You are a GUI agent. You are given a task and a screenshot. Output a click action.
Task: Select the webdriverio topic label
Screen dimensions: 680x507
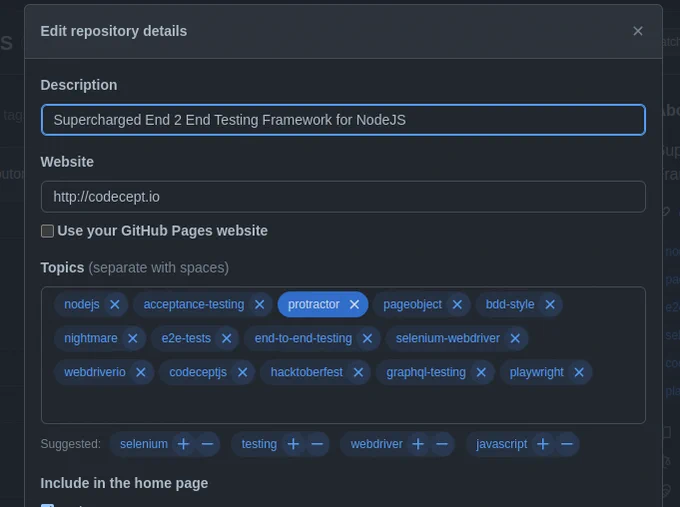(95, 372)
